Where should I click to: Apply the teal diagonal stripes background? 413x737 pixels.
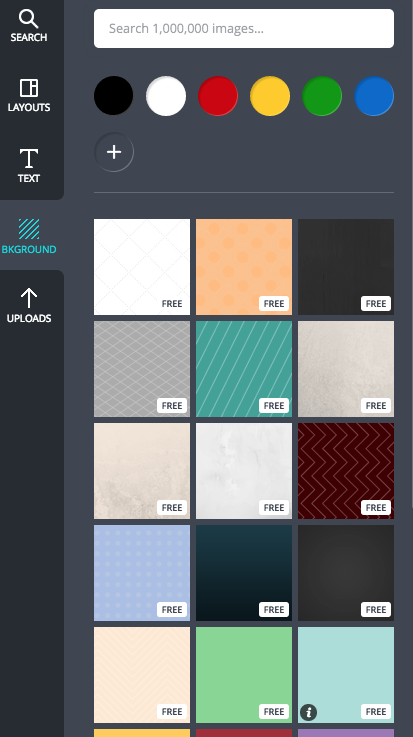pyautogui.click(x=244, y=369)
